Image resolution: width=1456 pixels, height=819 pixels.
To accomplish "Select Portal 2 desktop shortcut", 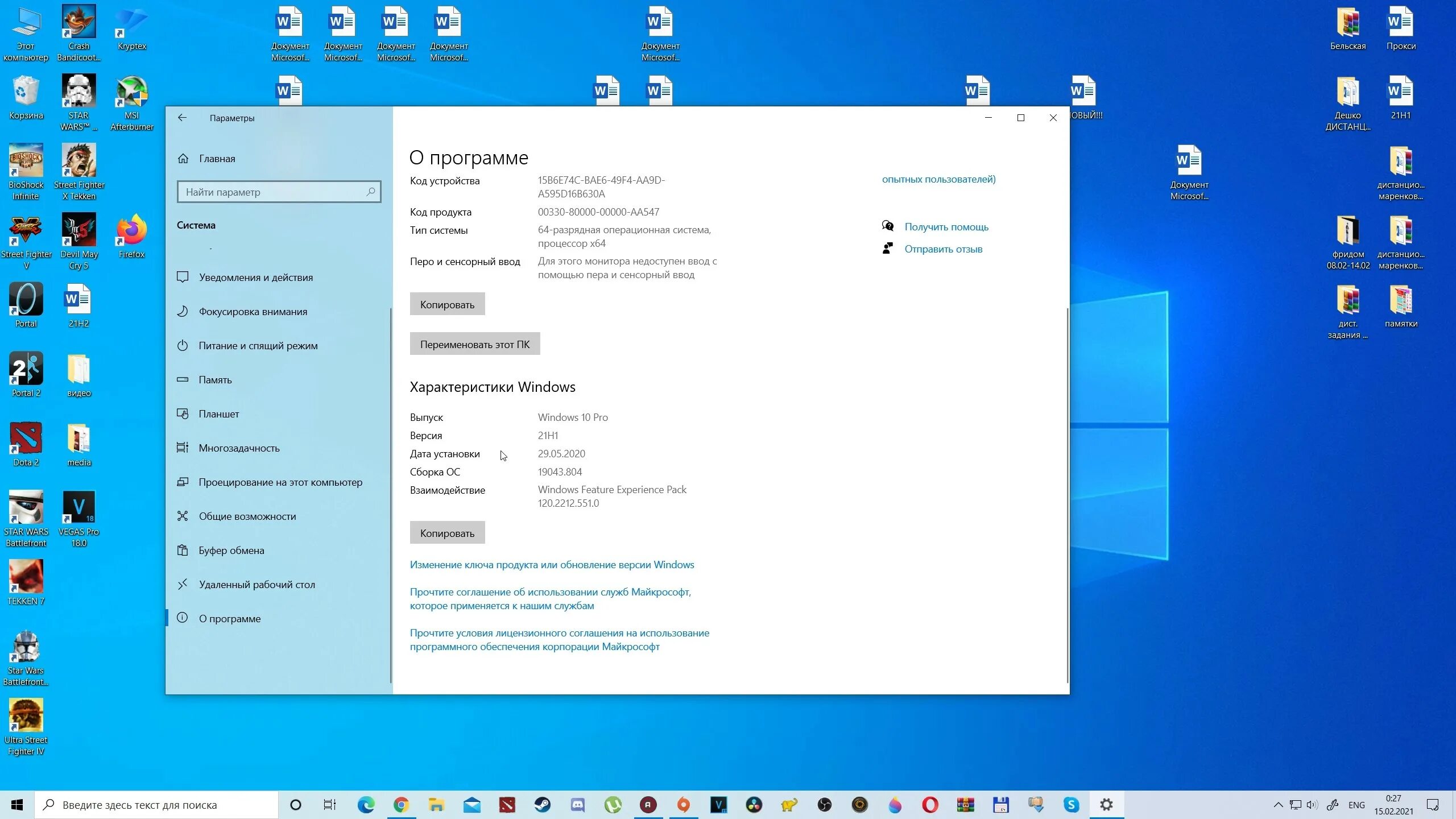I will pyautogui.click(x=26, y=375).
